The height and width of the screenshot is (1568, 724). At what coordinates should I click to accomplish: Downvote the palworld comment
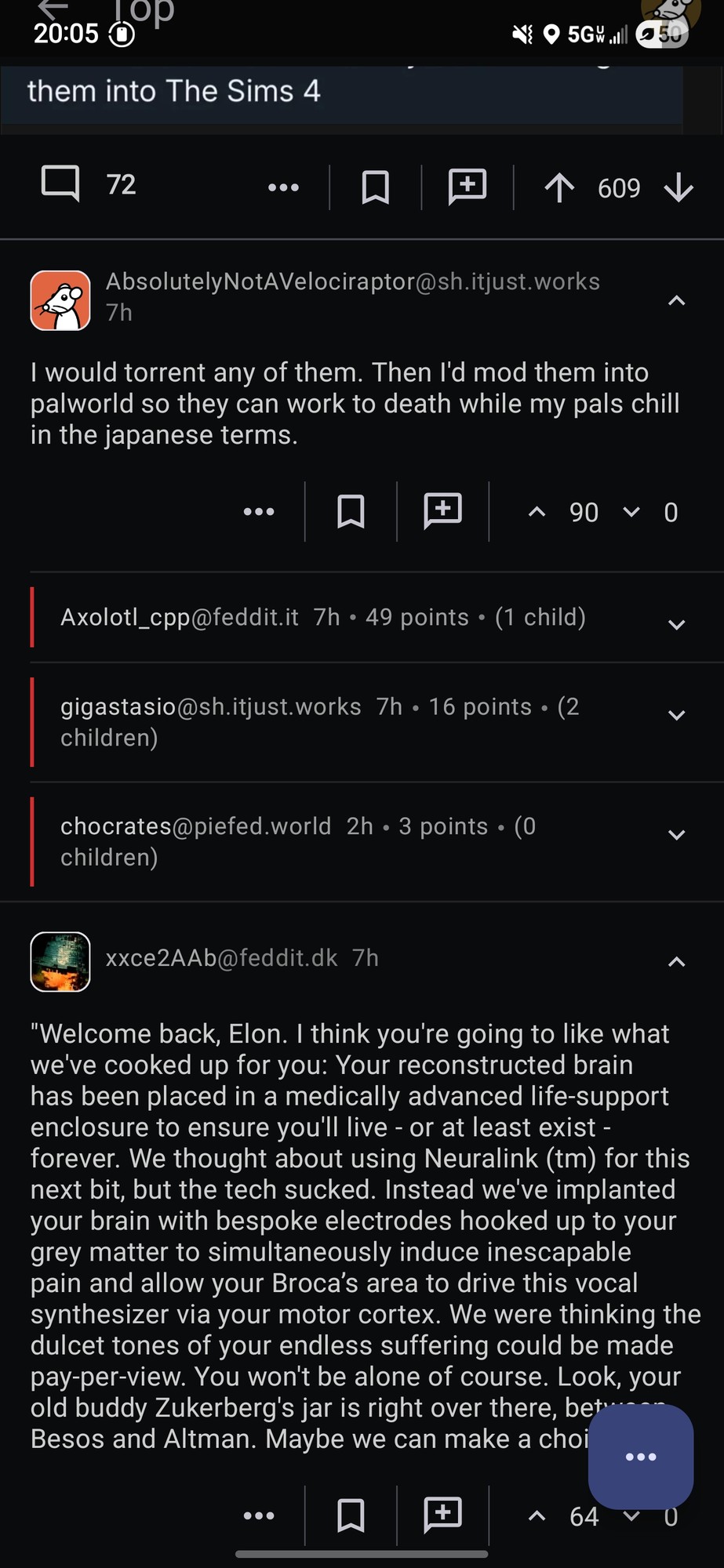[x=631, y=512]
